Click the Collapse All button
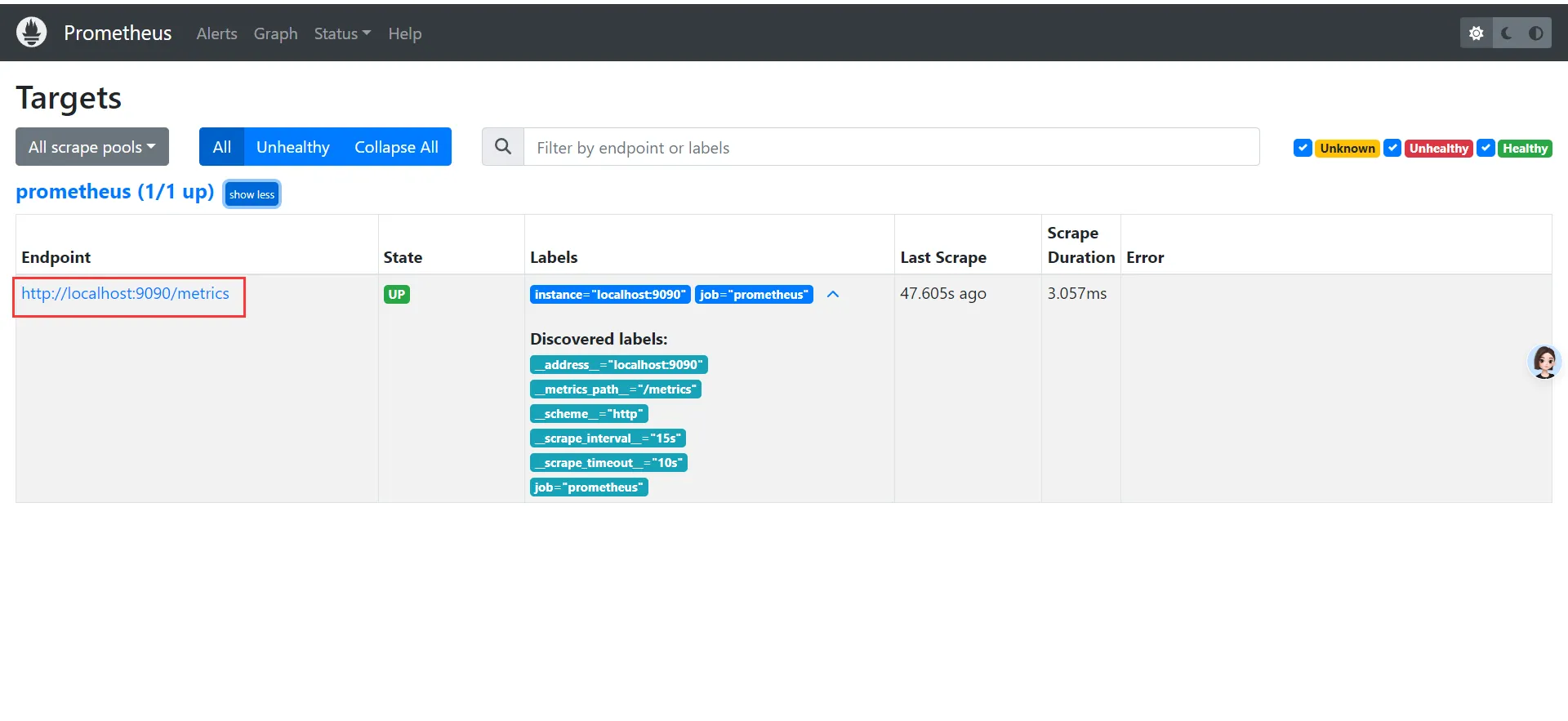The height and width of the screenshot is (721, 1568). tap(396, 147)
